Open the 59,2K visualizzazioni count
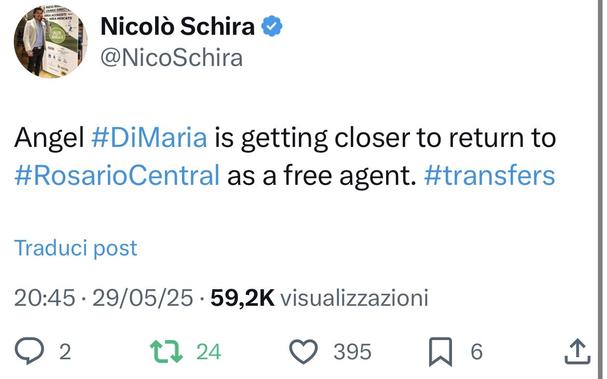This screenshot has height=379, width=607. (319, 298)
